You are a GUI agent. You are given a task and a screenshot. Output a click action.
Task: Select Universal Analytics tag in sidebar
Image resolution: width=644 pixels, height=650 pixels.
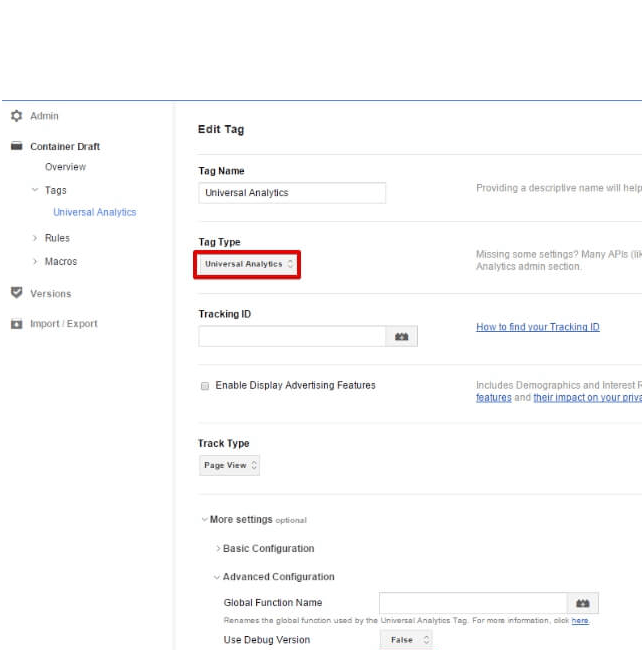point(94,212)
